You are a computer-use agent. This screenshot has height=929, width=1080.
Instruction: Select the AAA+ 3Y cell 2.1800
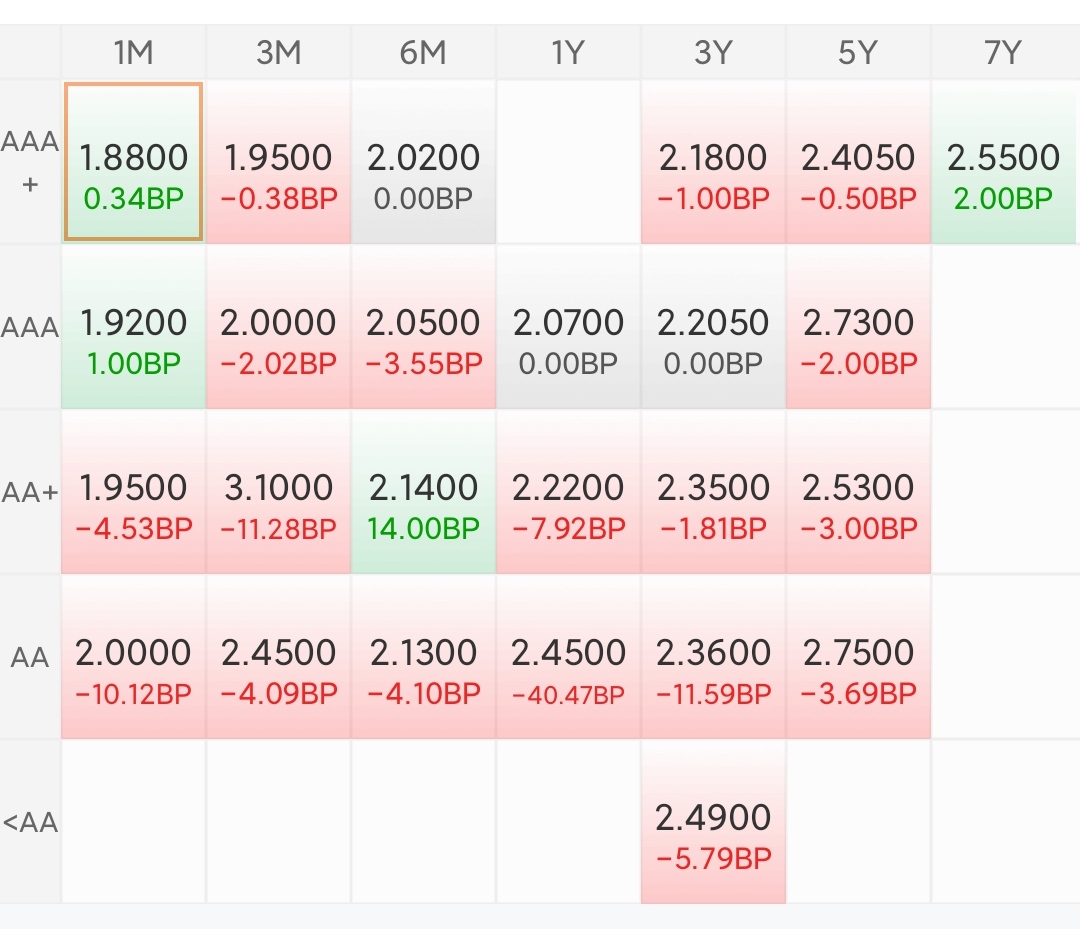click(713, 162)
